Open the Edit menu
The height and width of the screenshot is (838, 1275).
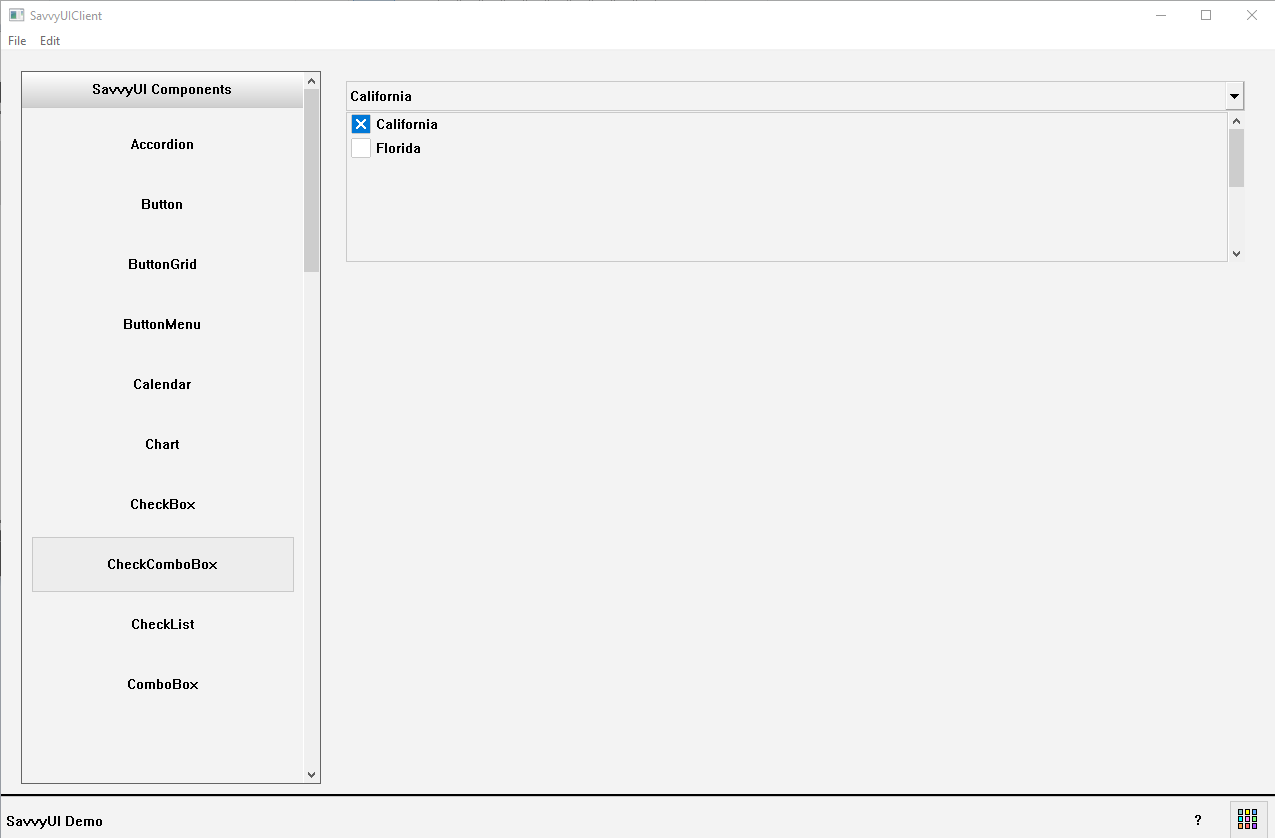pyautogui.click(x=50, y=41)
